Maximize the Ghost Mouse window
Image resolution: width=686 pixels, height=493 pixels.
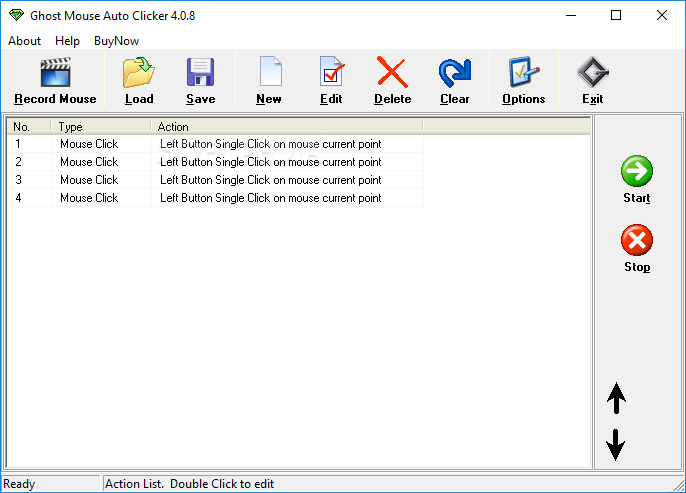[616, 15]
